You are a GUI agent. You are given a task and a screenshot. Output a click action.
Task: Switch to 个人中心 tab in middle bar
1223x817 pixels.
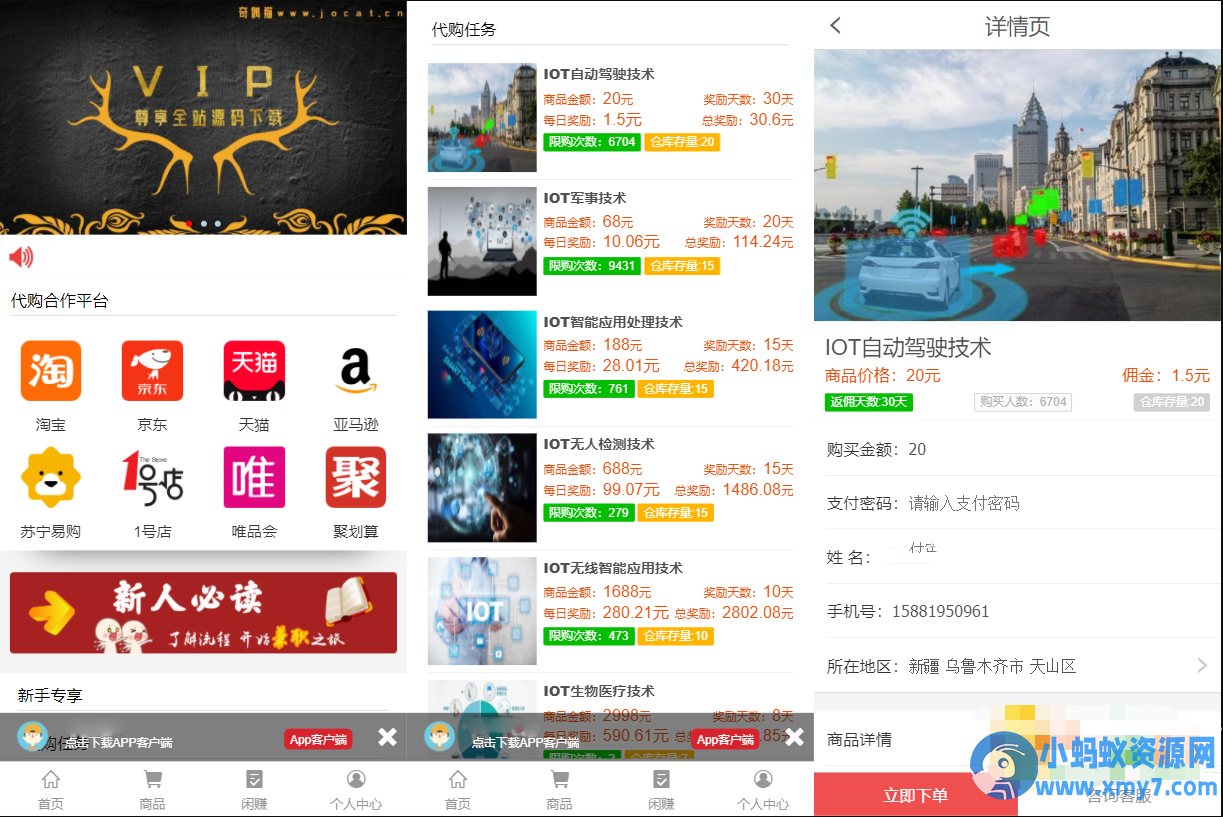pos(763,790)
